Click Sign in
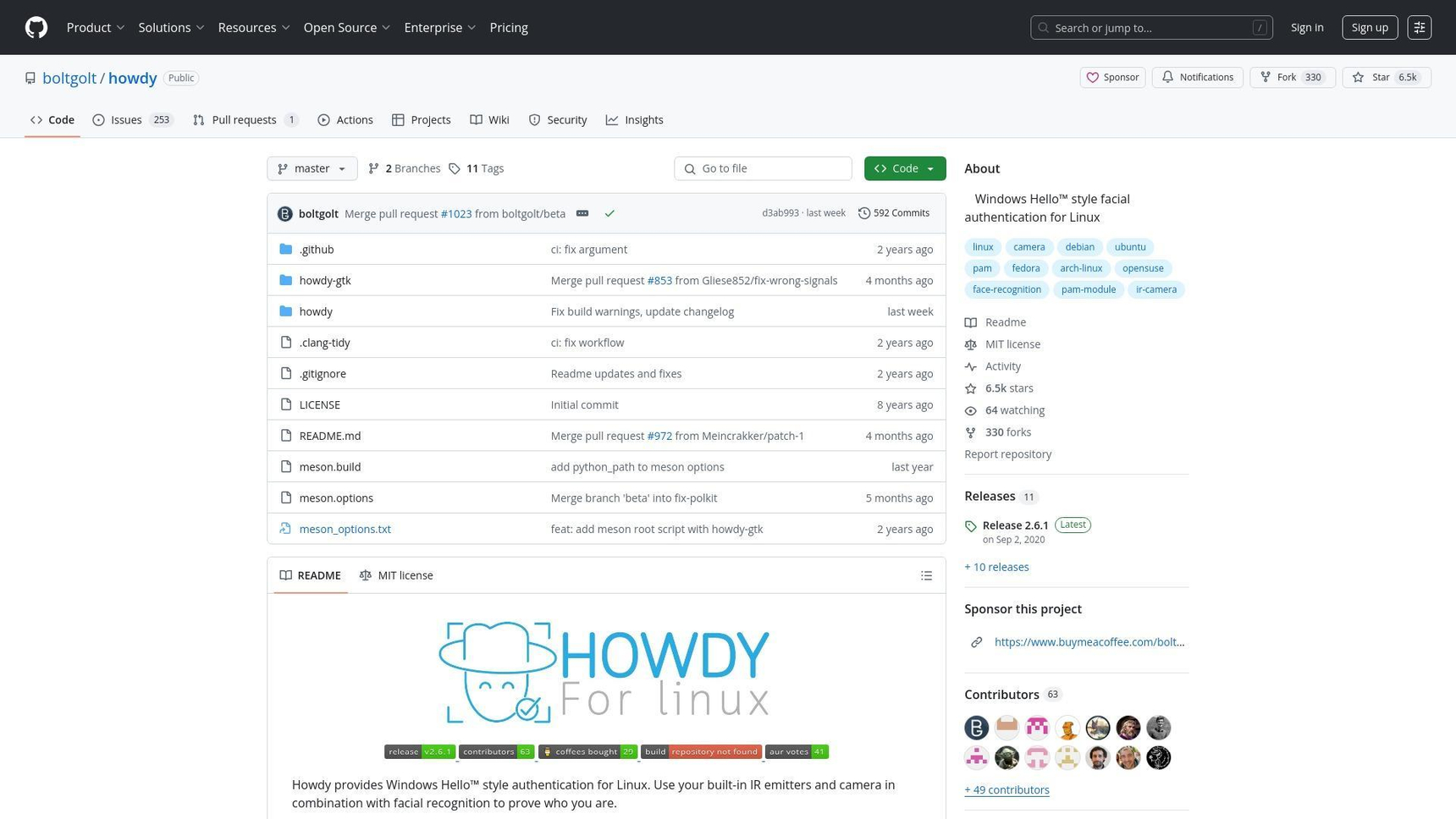The width and height of the screenshot is (1456, 819). coord(1307,27)
